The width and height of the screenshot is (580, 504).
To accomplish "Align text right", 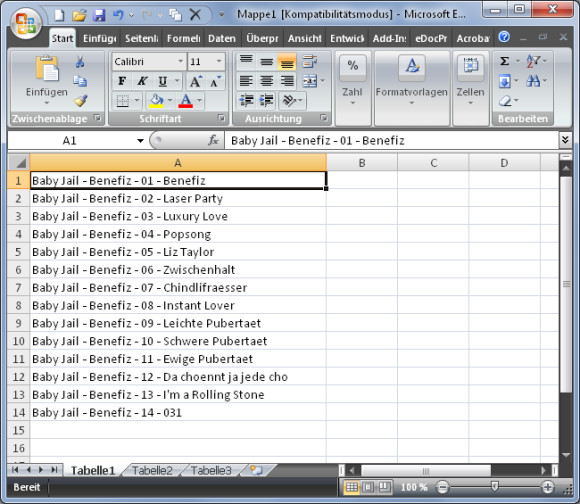I will point(287,80).
